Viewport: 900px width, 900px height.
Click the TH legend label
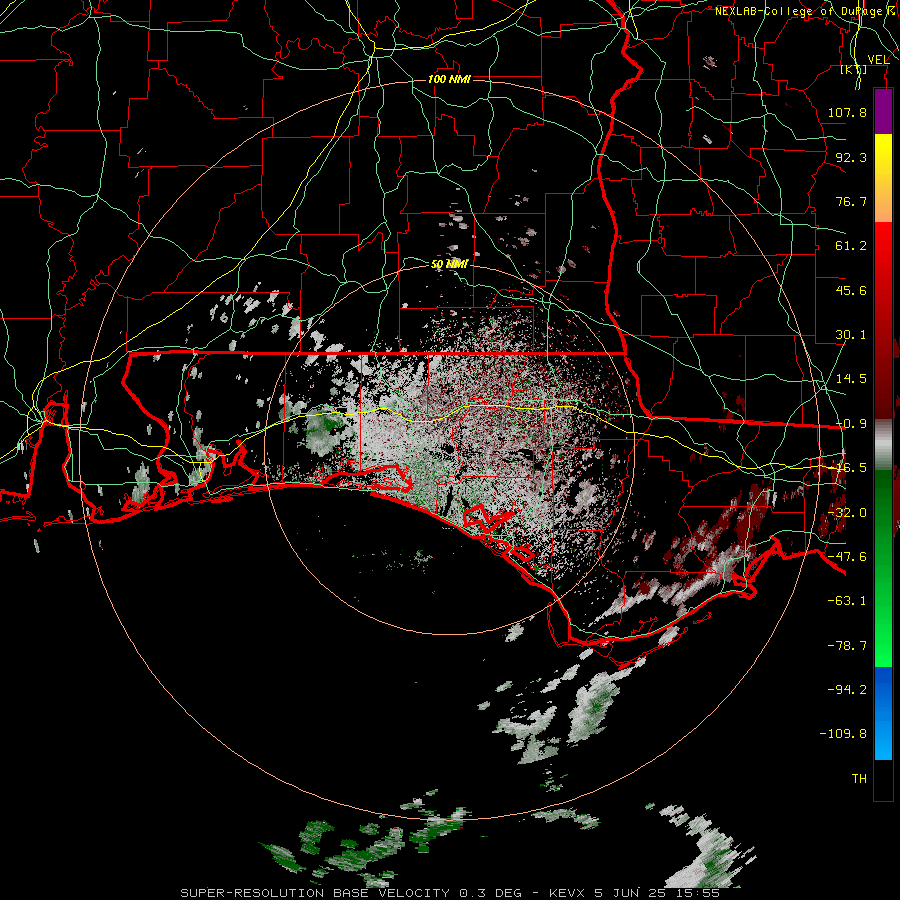[x=859, y=779]
